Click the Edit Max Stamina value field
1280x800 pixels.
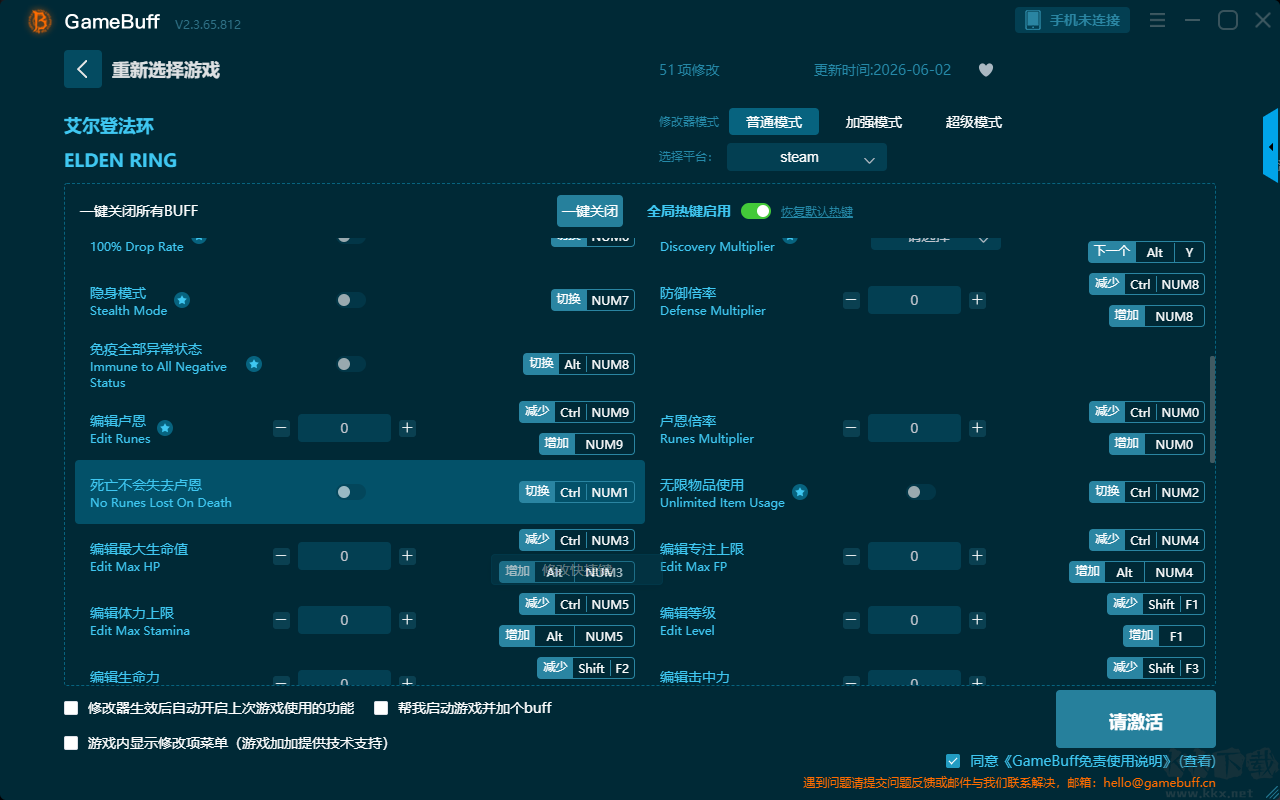click(344, 620)
